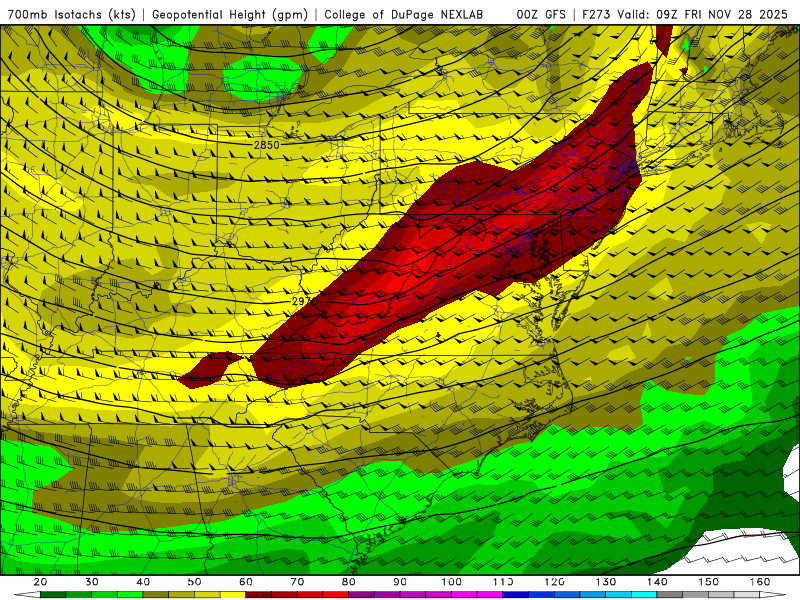Click the 'Geopotential Height (gpm)' header text
800x600 pixels.
click(x=230, y=15)
